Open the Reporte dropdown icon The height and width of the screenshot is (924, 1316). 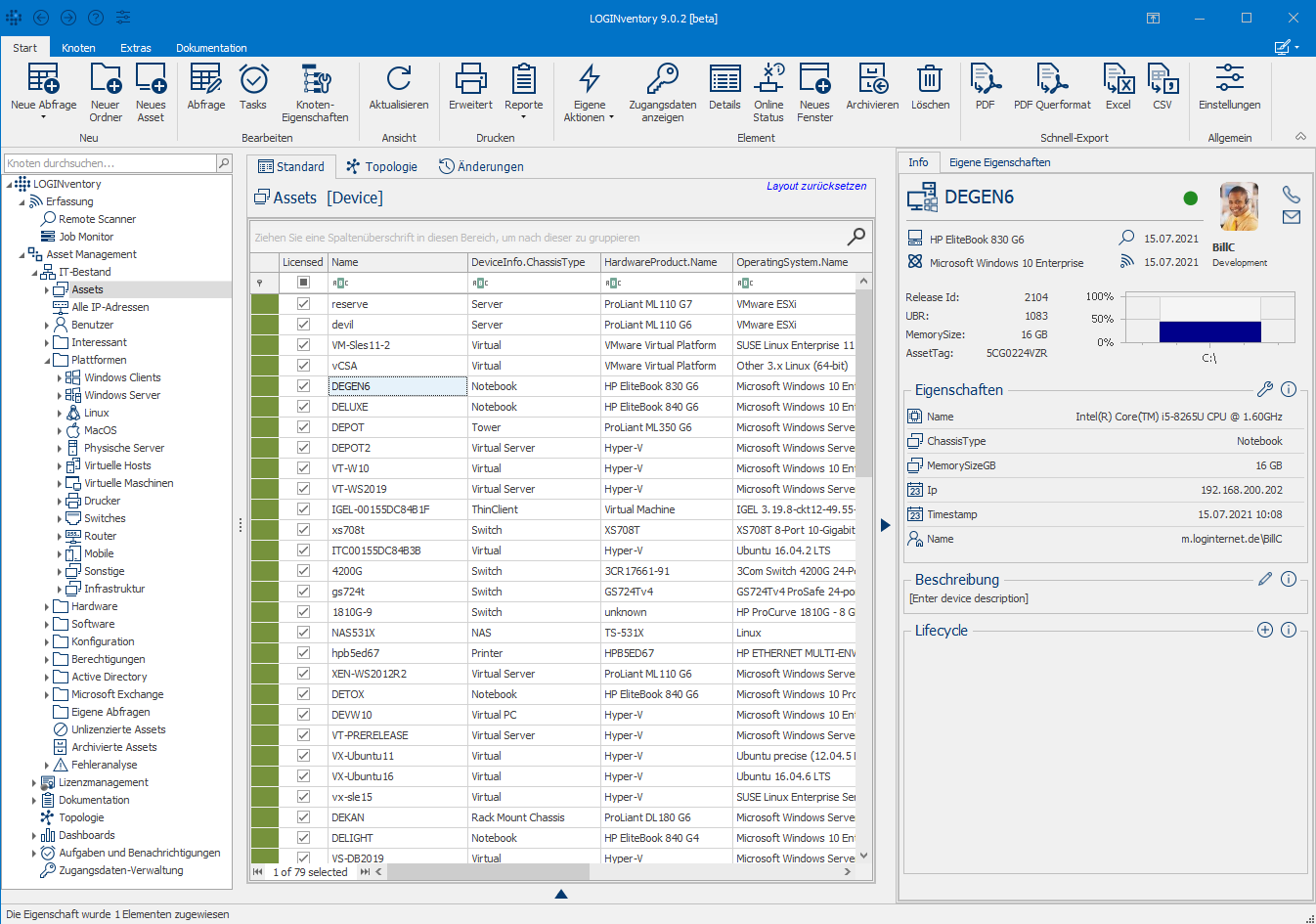click(x=524, y=92)
